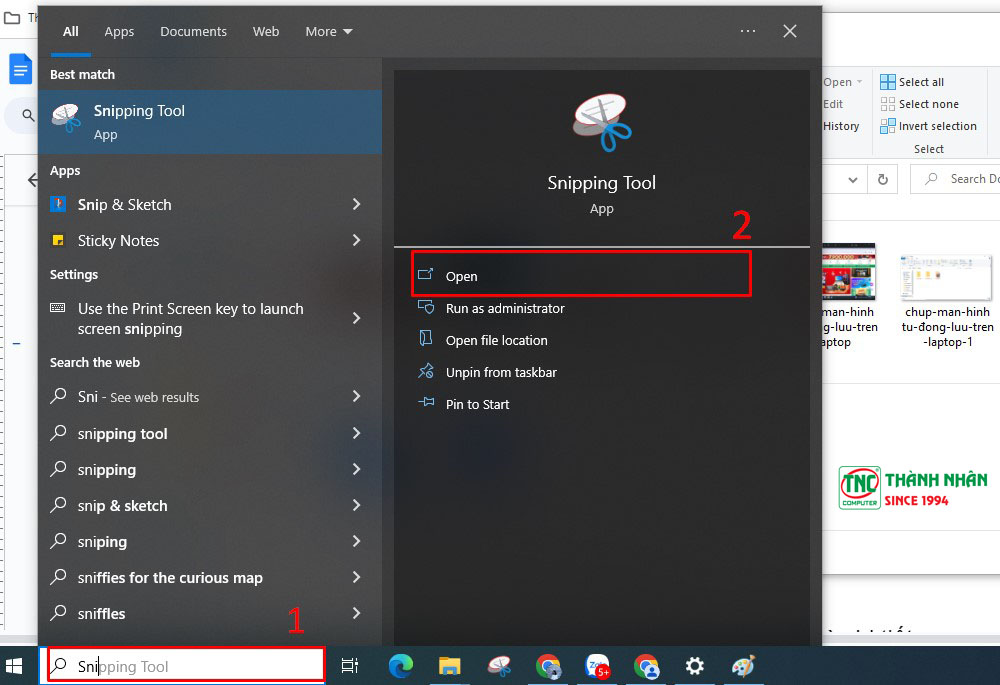
Task: Open the Open dropdown in File Explorer ribbon
Action: click(x=842, y=82)
